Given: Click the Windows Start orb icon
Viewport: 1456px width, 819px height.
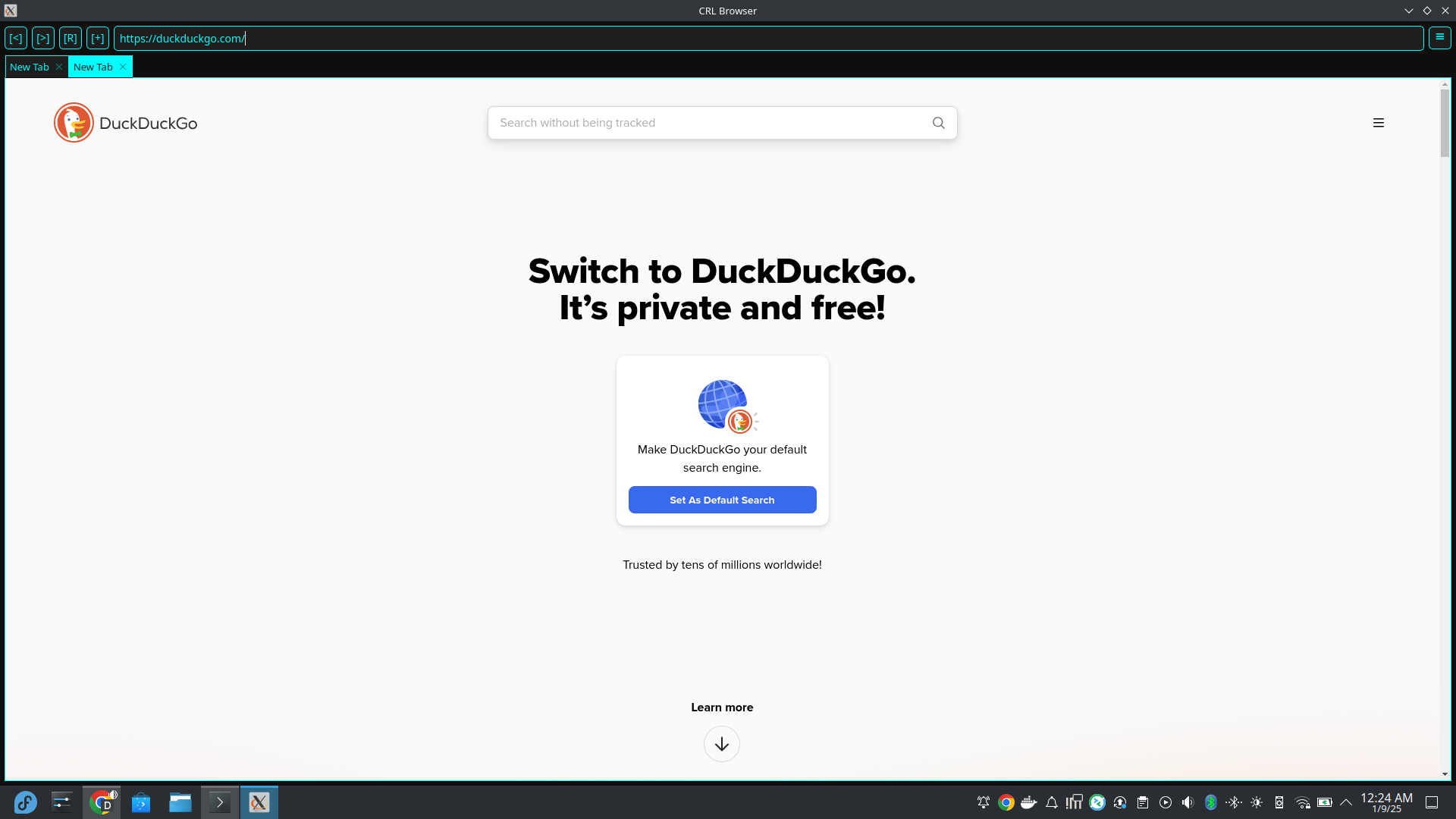Looking at the screenshot, I should click(x=25, y=801).
